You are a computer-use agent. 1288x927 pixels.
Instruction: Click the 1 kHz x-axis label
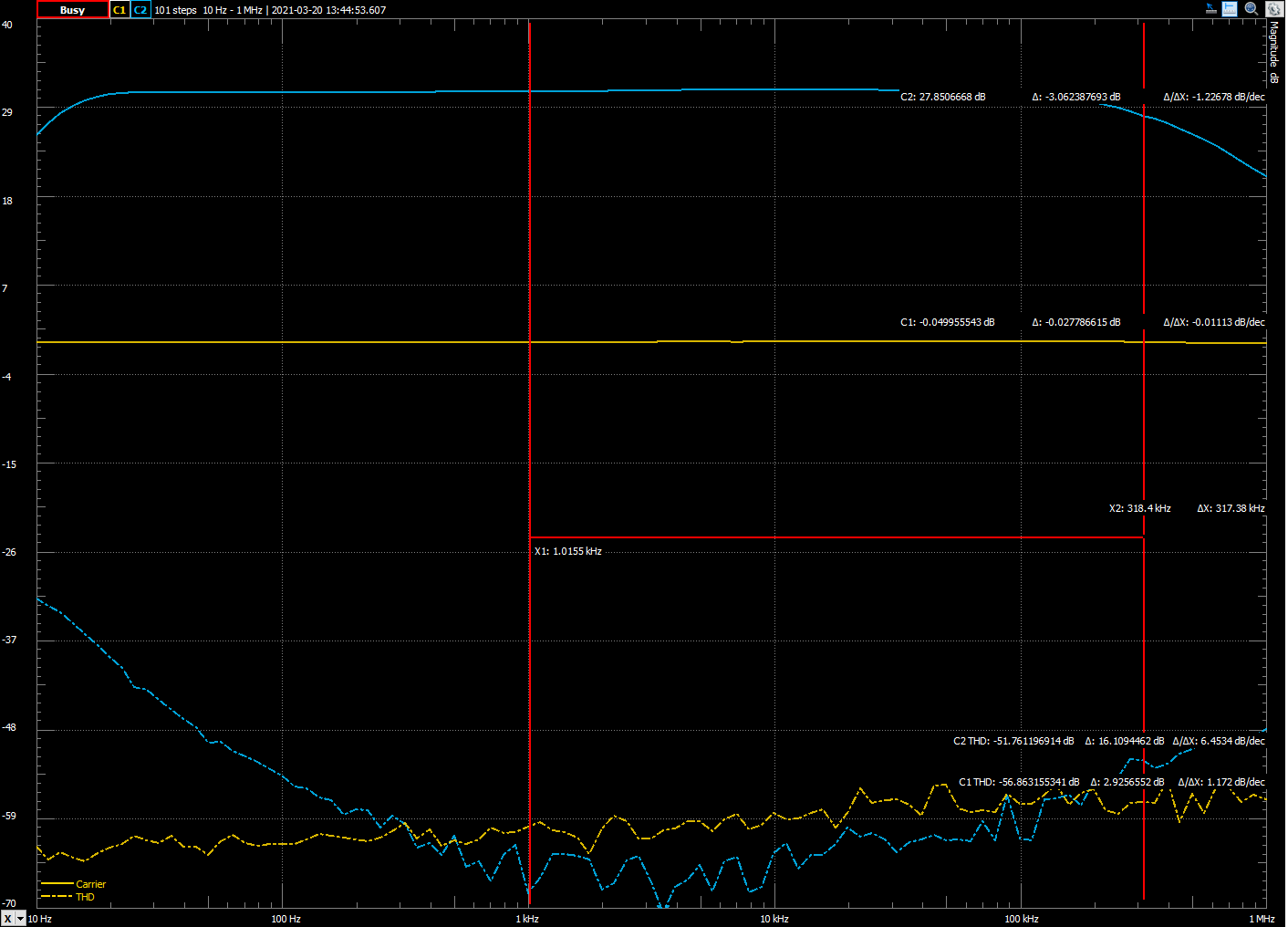527,919
